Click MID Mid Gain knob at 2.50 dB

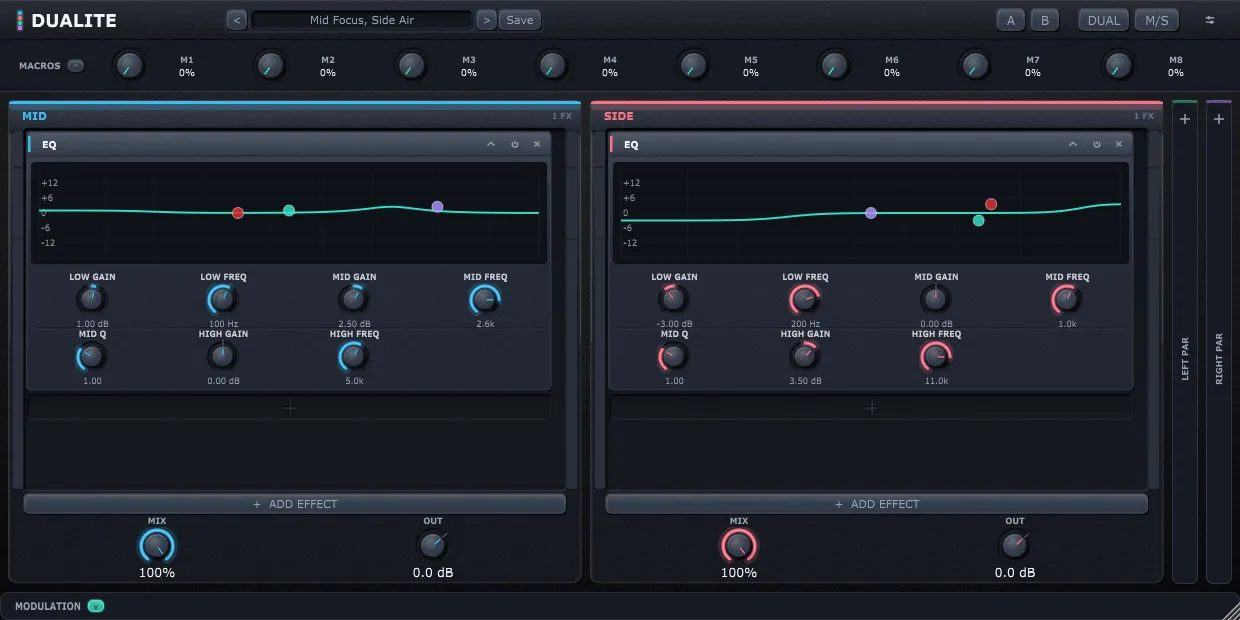pyautogui.click(x=353, y=299)
